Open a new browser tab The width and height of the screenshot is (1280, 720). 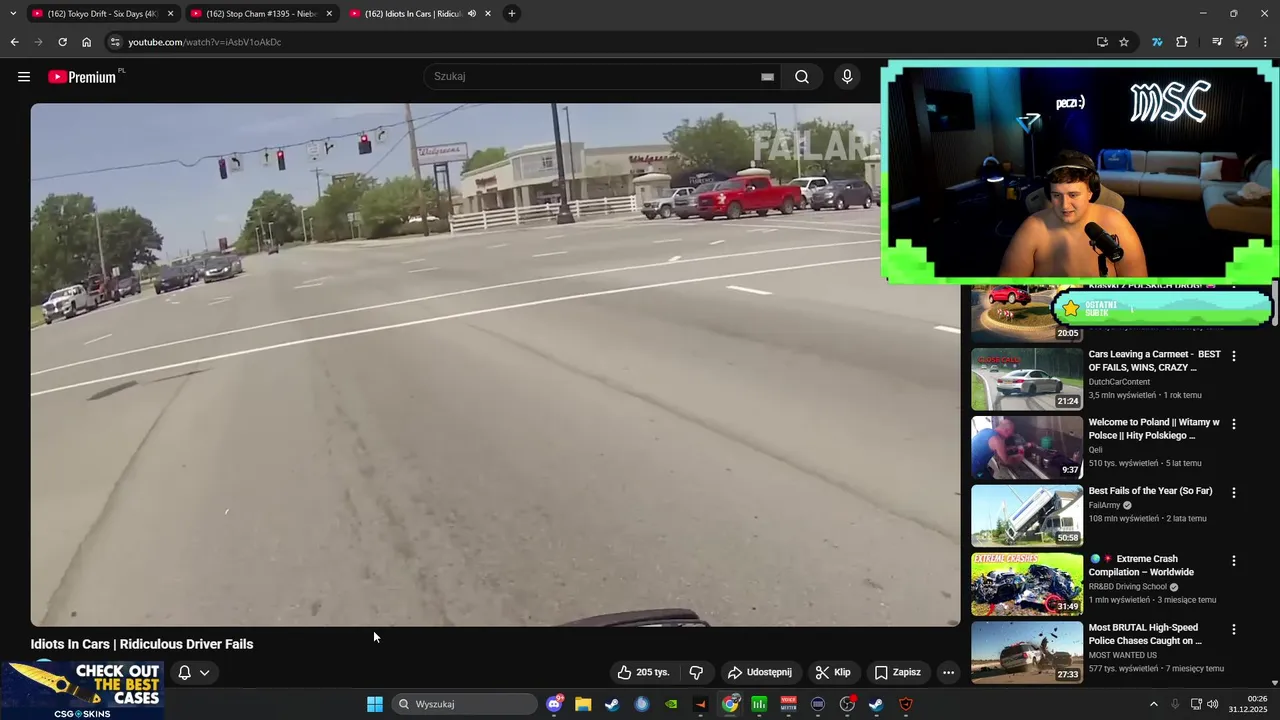[512, 14]
